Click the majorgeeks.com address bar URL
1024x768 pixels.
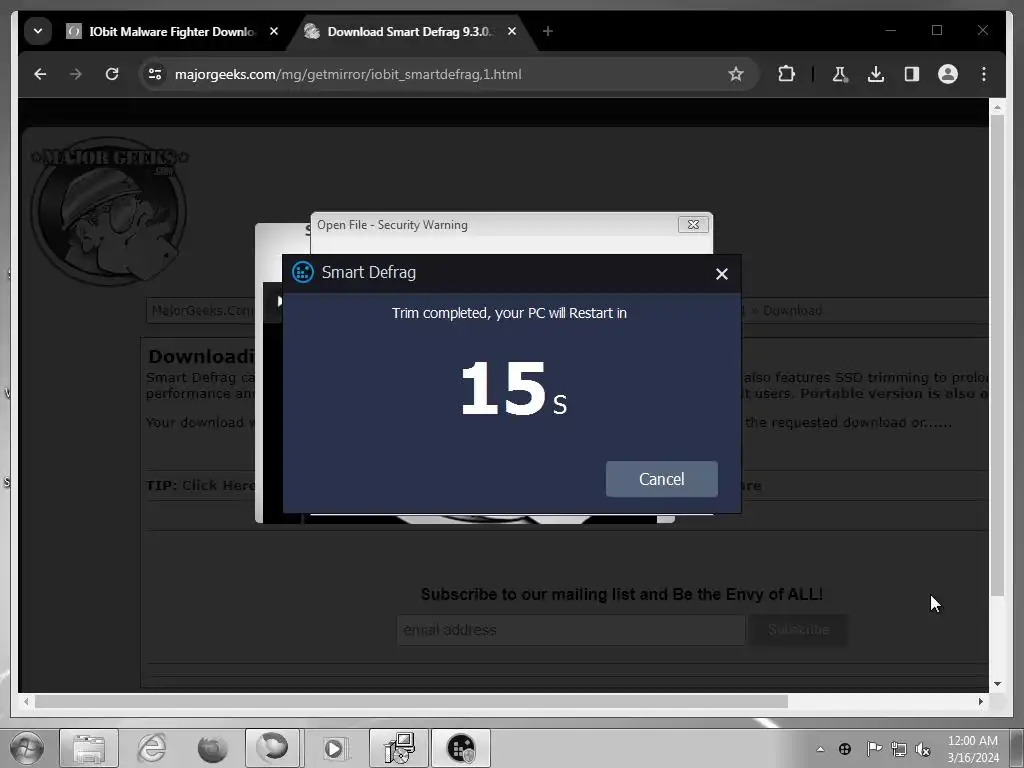[x=348, y=74]
